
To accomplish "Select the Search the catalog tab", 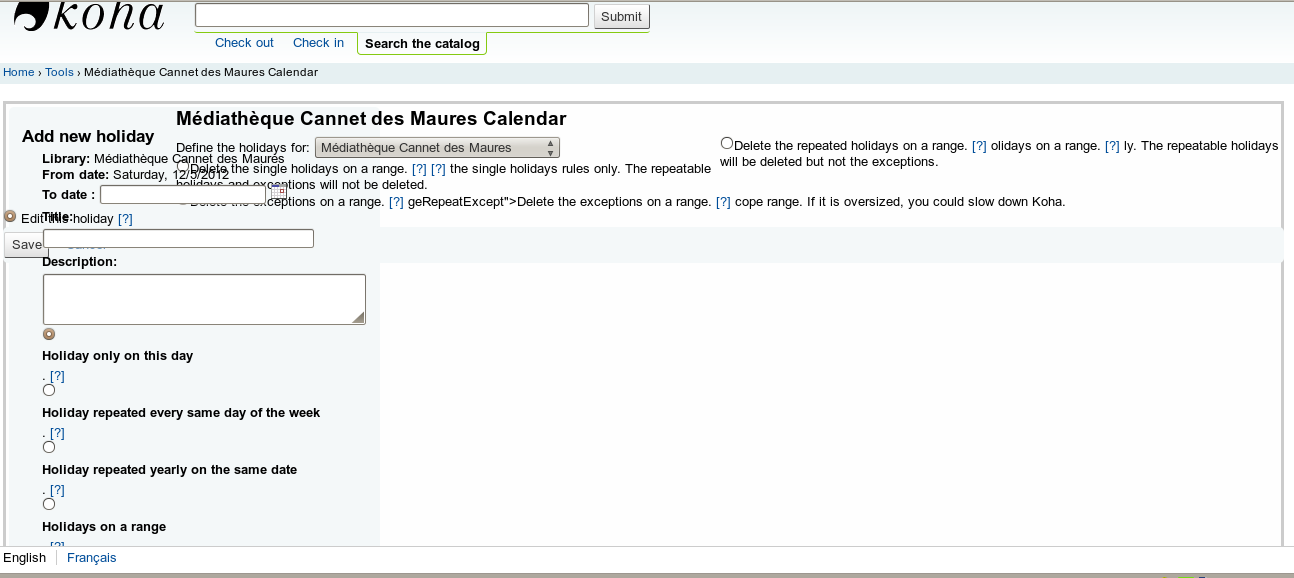I will 422,44.
